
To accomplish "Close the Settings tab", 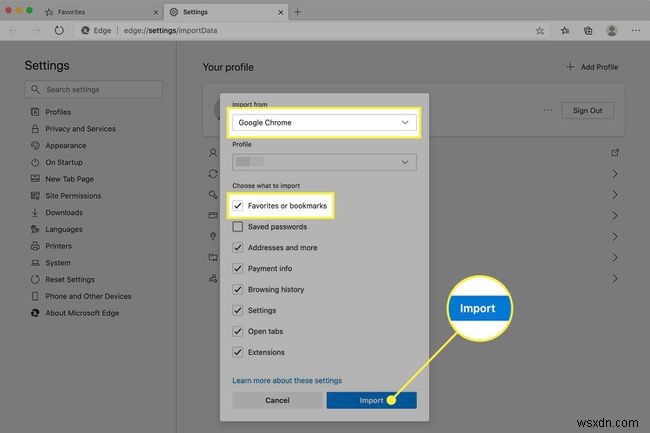I will click(281, 12).
